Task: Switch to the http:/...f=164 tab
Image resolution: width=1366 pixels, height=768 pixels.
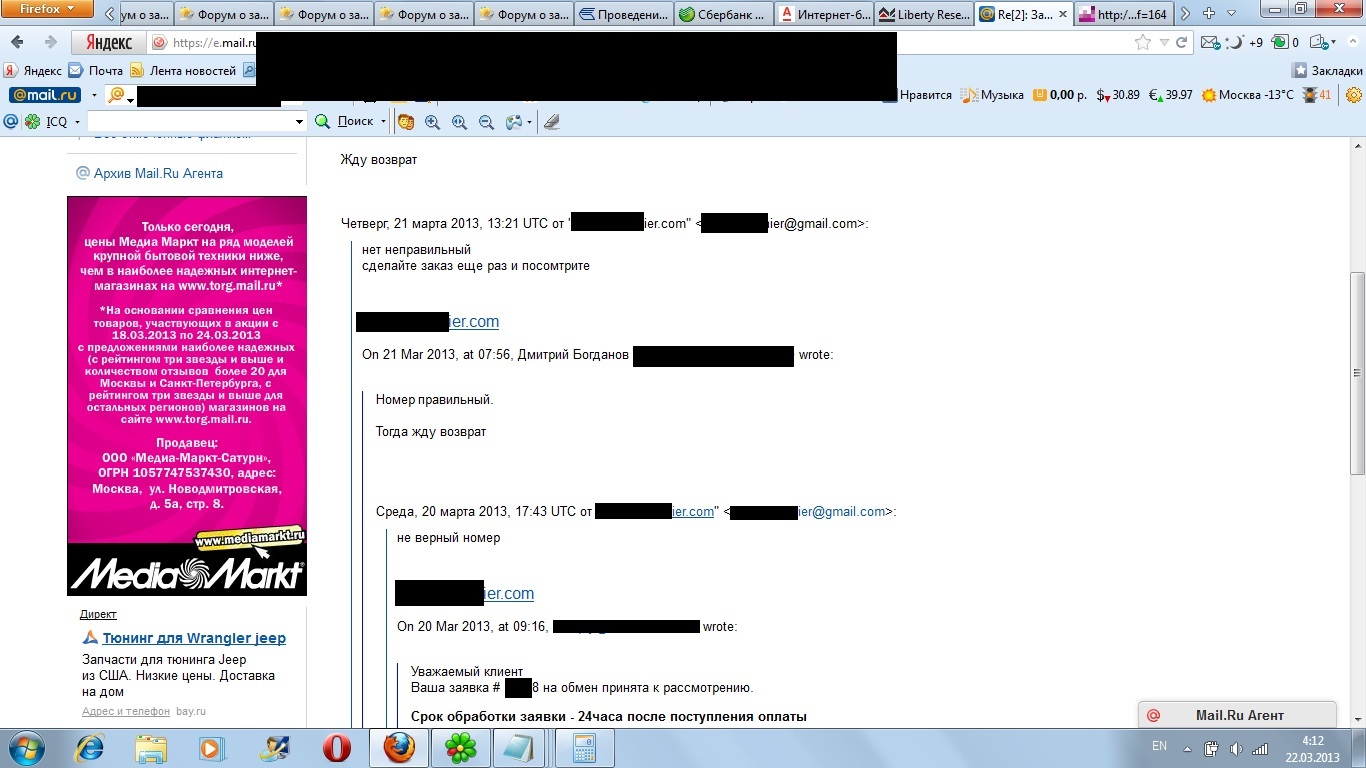Action: point(1124,14)
